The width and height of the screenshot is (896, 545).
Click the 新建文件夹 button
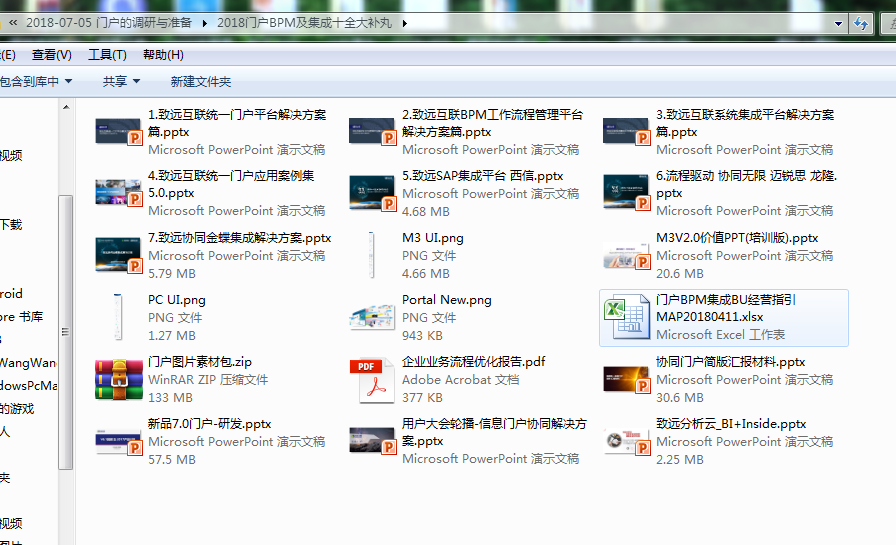coord(200,81)
